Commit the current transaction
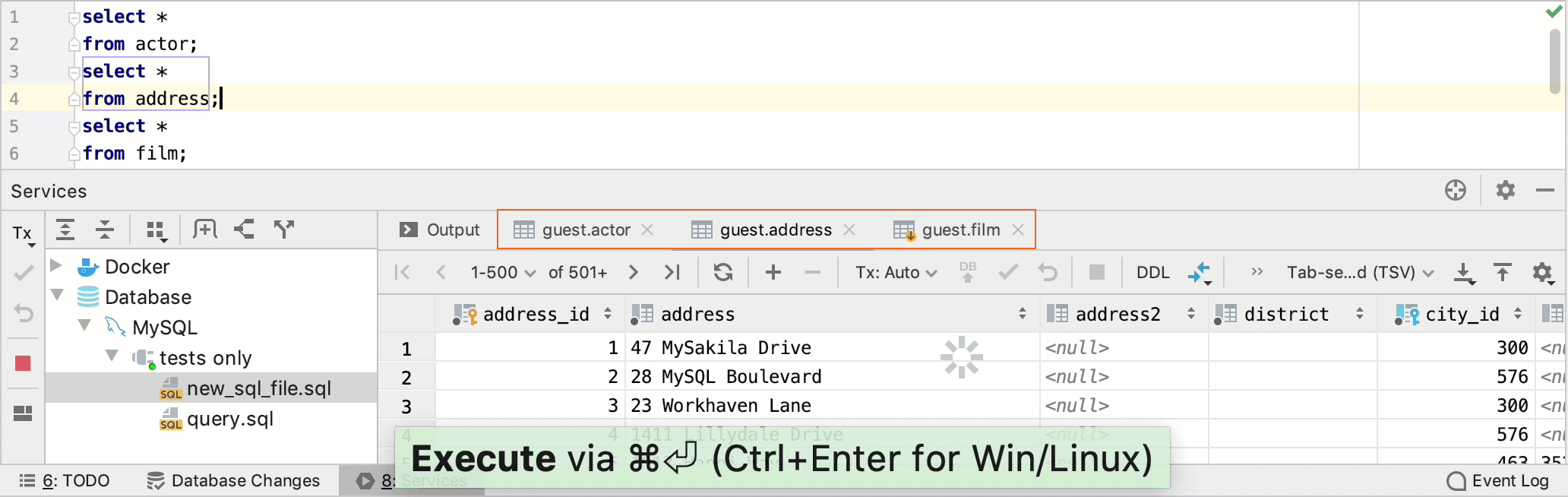The width and height of the screenshot is (1568, 497). coord(1007,272)
